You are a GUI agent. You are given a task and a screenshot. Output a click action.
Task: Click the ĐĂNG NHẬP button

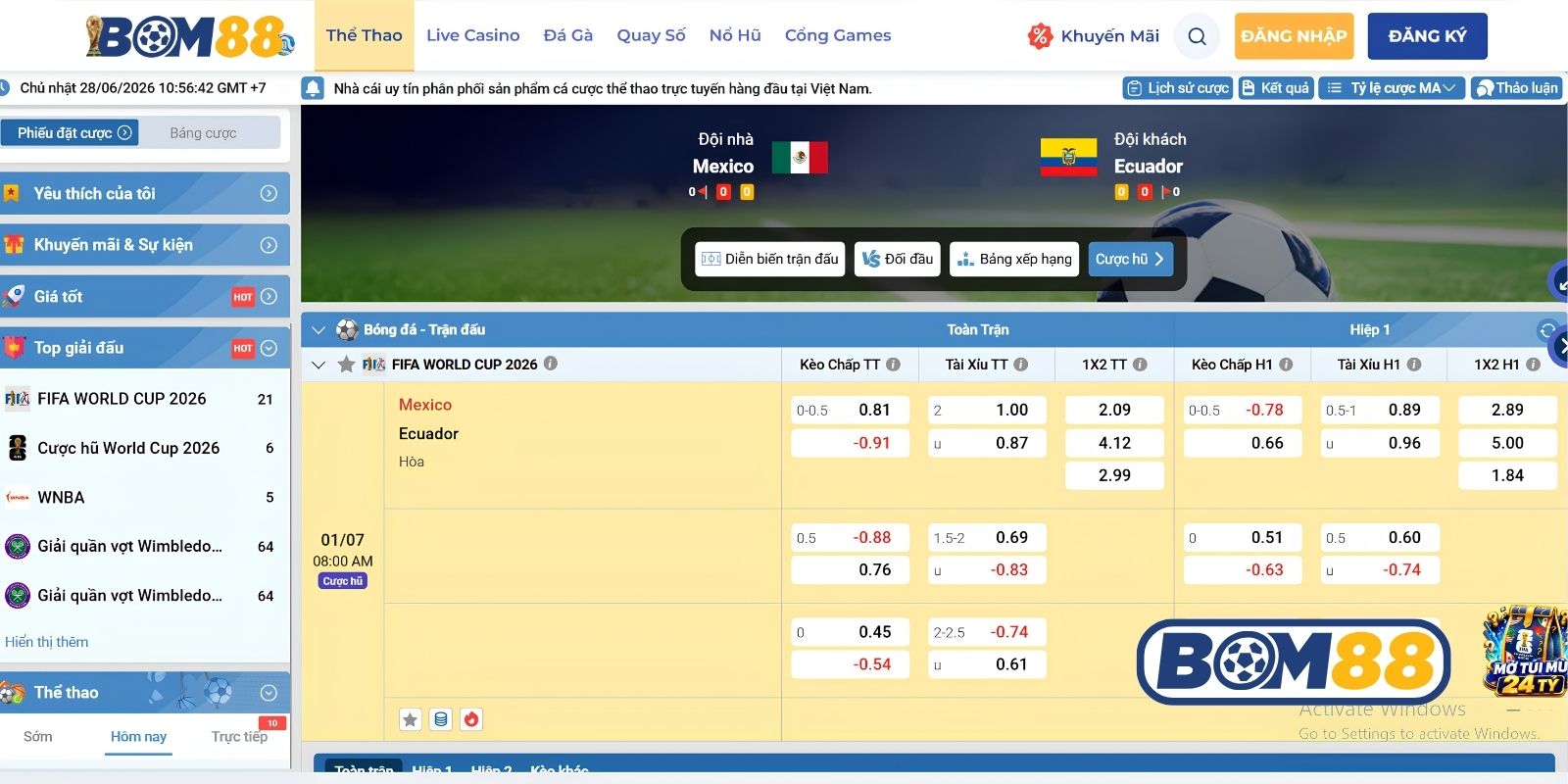1294,36
